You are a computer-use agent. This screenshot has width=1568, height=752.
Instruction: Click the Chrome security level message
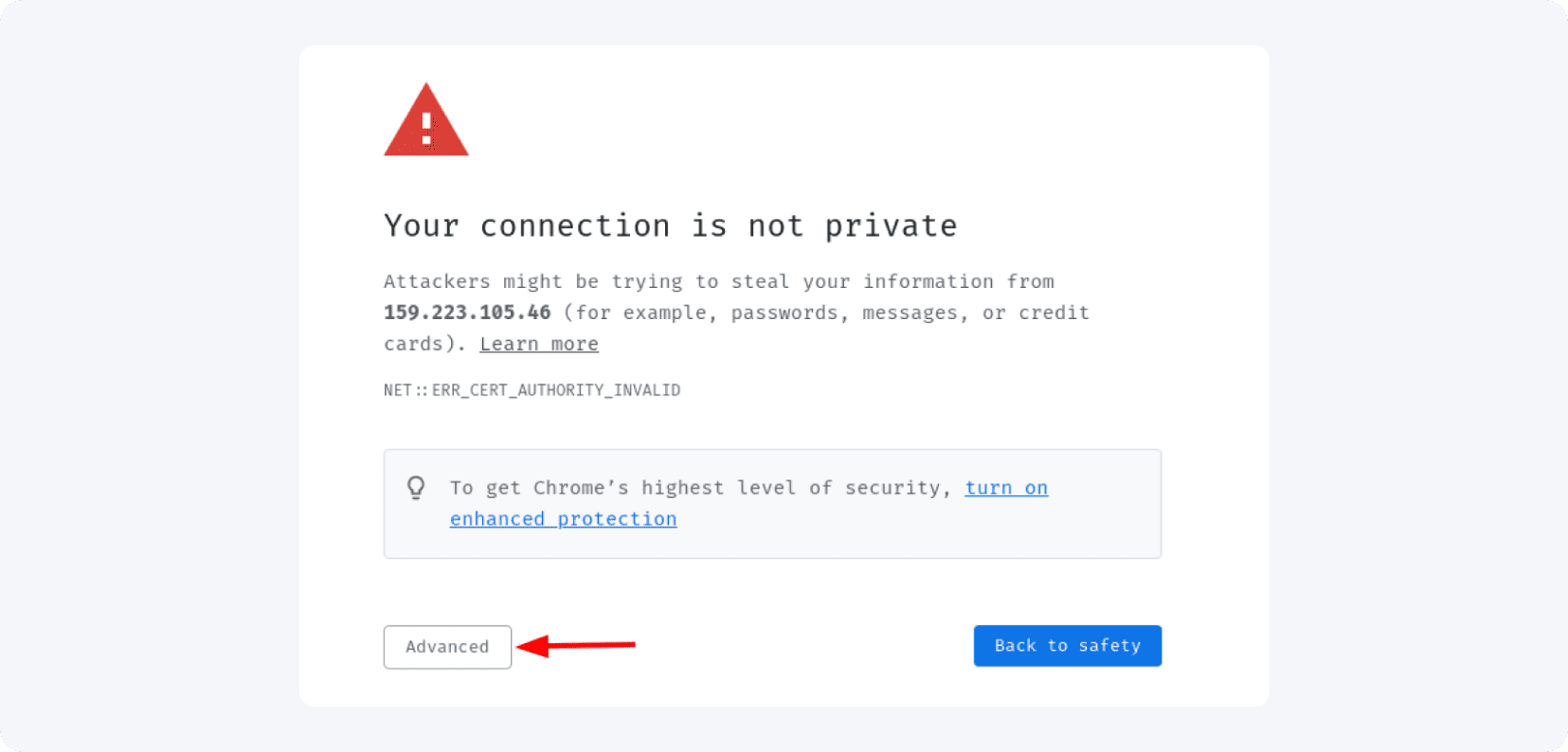pyautogui.click(x=701, y=487)
